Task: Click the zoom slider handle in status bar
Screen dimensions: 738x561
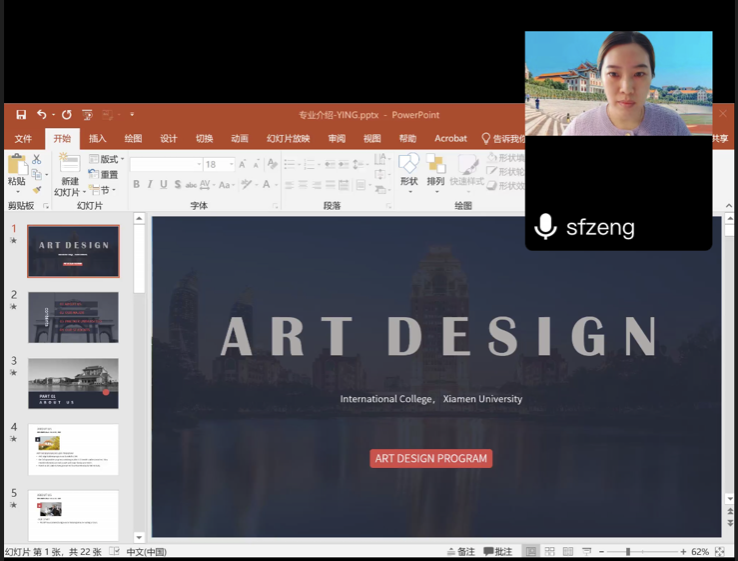Action: tap(628, 552)
